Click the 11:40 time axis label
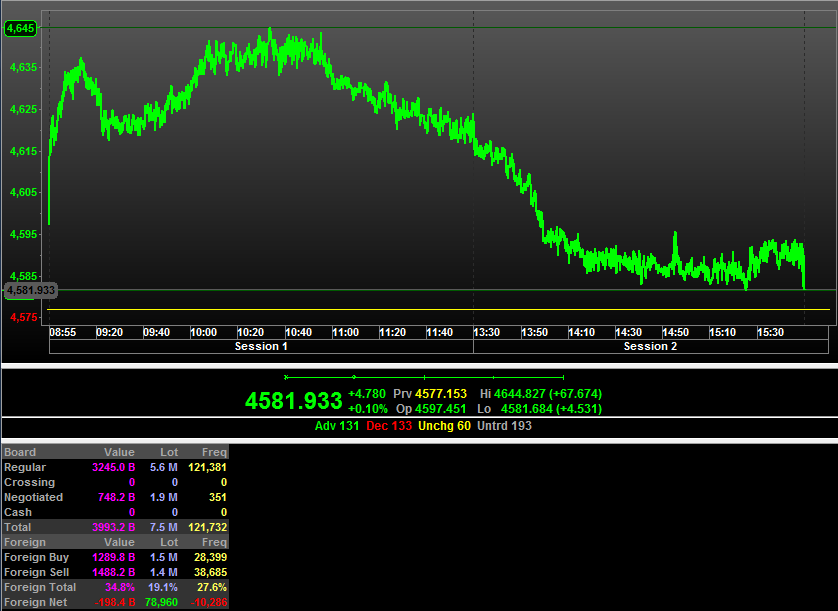 click(x=439, y=332)
